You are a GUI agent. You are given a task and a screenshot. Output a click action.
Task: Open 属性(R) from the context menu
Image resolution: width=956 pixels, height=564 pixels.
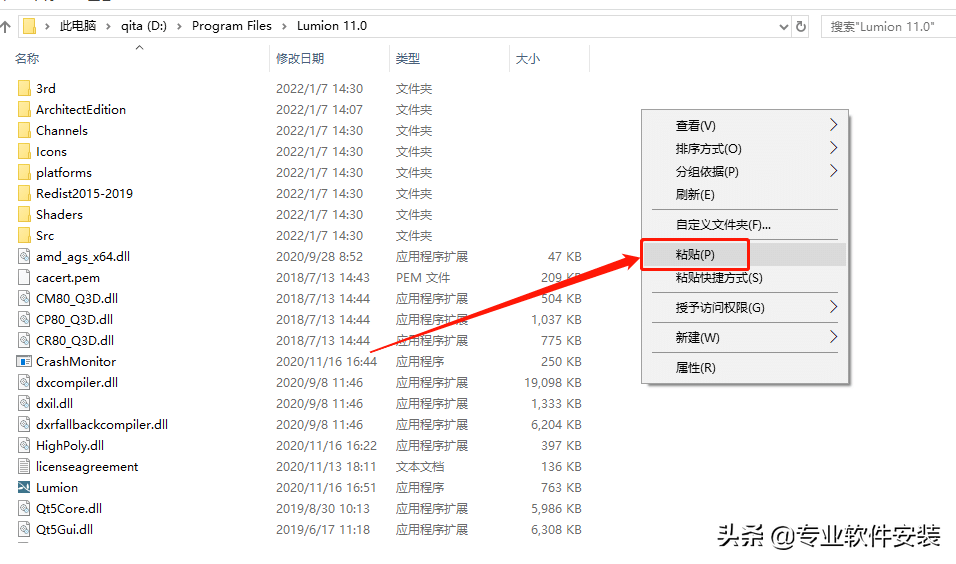pos(744,368)
